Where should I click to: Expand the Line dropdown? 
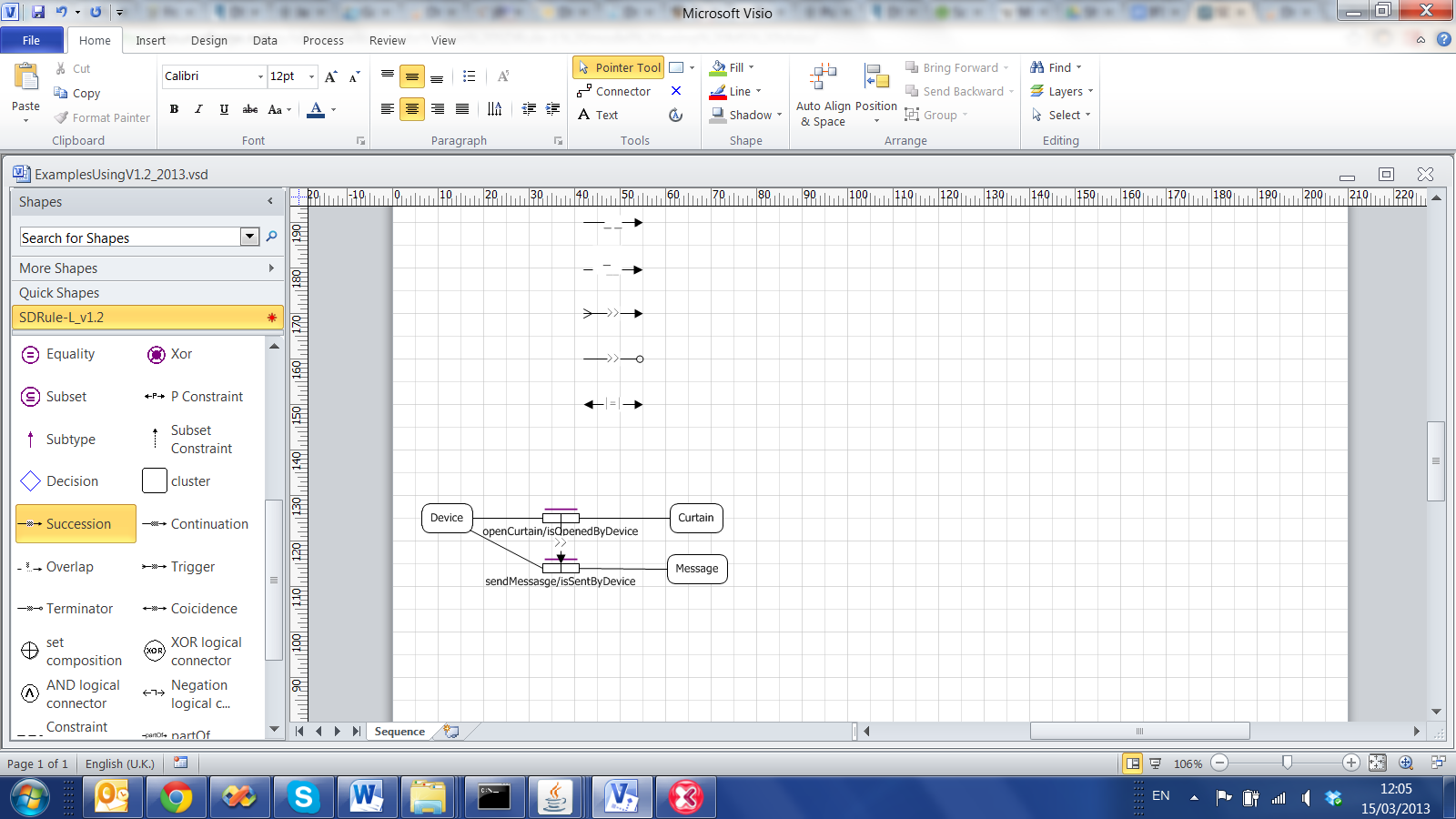(x=758, y=91)
